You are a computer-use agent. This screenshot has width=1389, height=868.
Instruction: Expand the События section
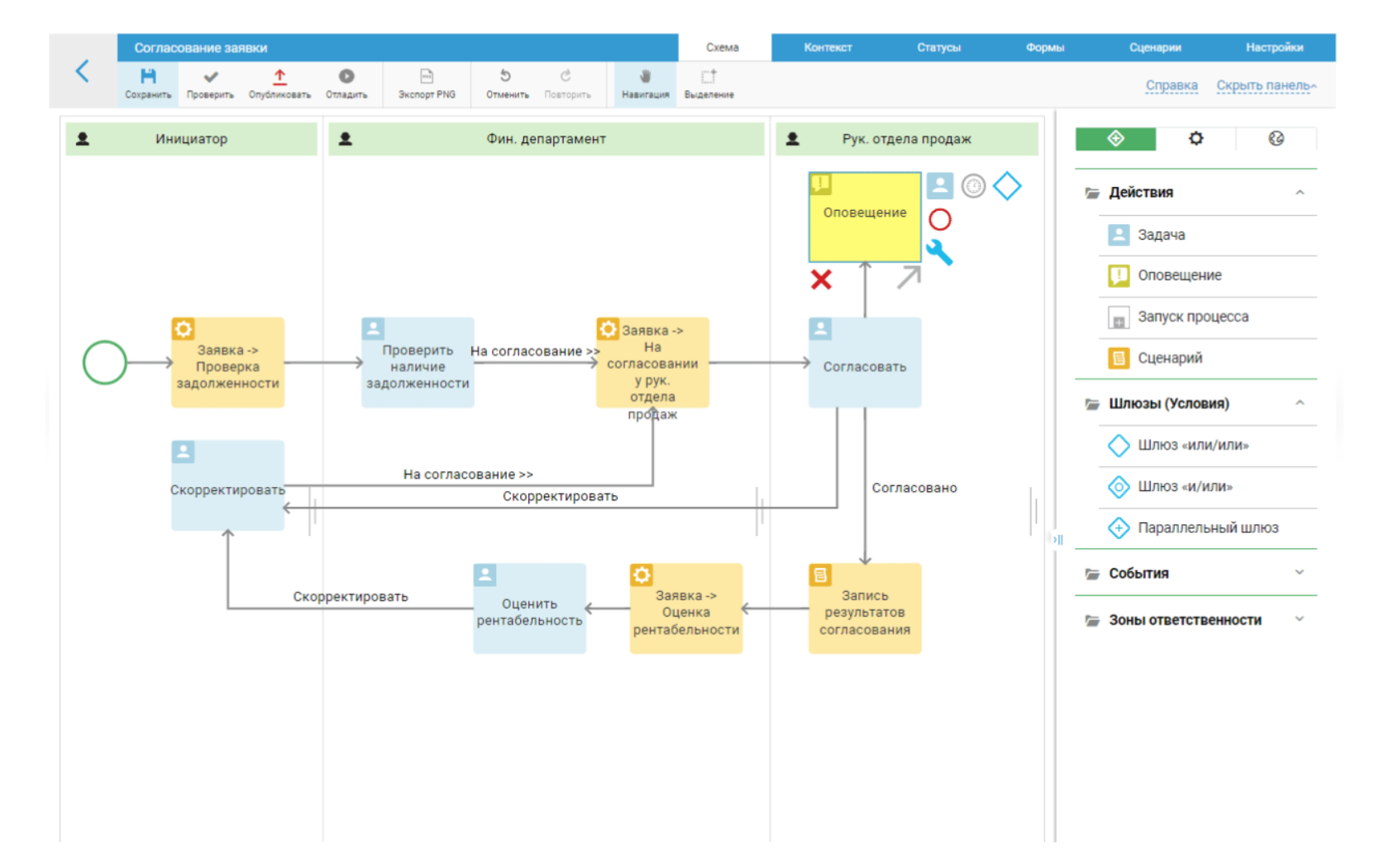click(1300, 573)
